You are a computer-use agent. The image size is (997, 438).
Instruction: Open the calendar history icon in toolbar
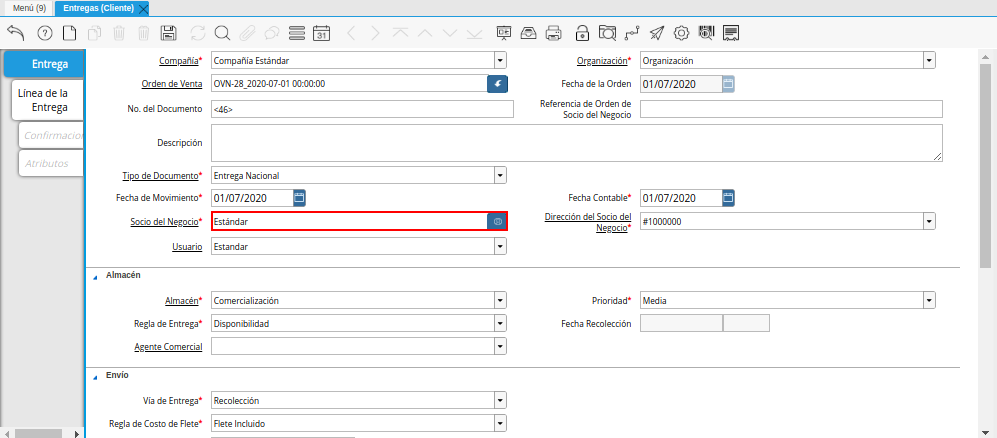pyautogui.click(x=321, y=33)
